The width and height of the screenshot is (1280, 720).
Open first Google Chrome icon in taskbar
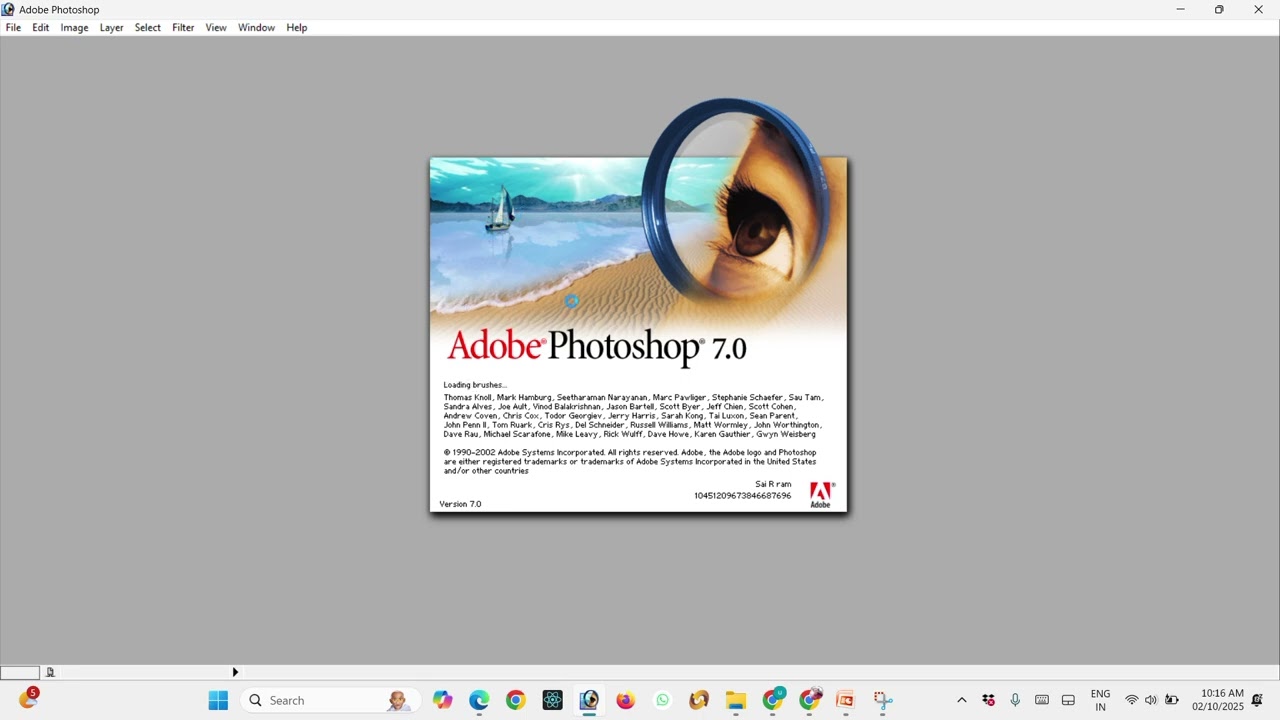pos(515,700)
